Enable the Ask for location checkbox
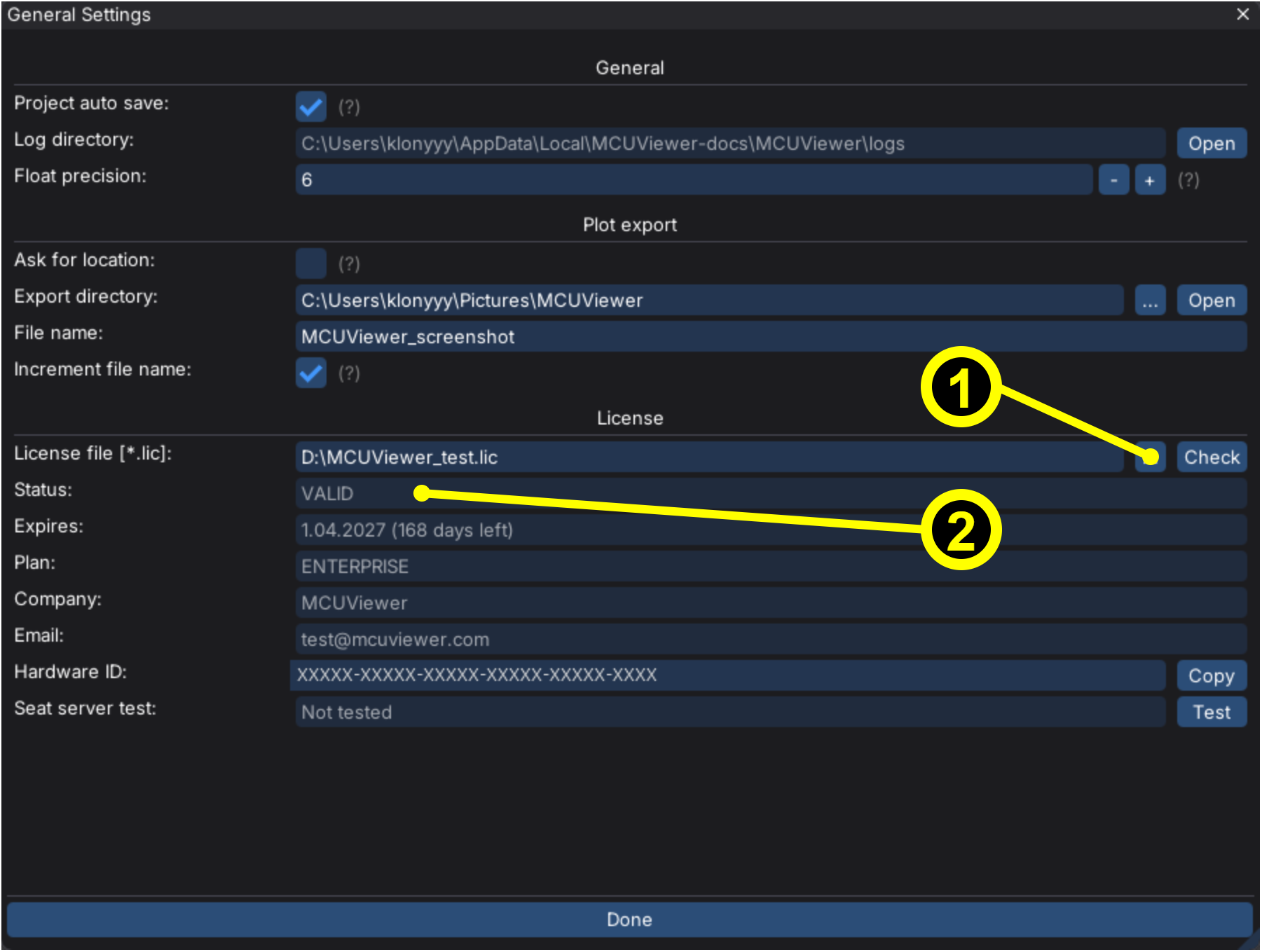This screenshot has height=952, width=1262. (310, 263)
